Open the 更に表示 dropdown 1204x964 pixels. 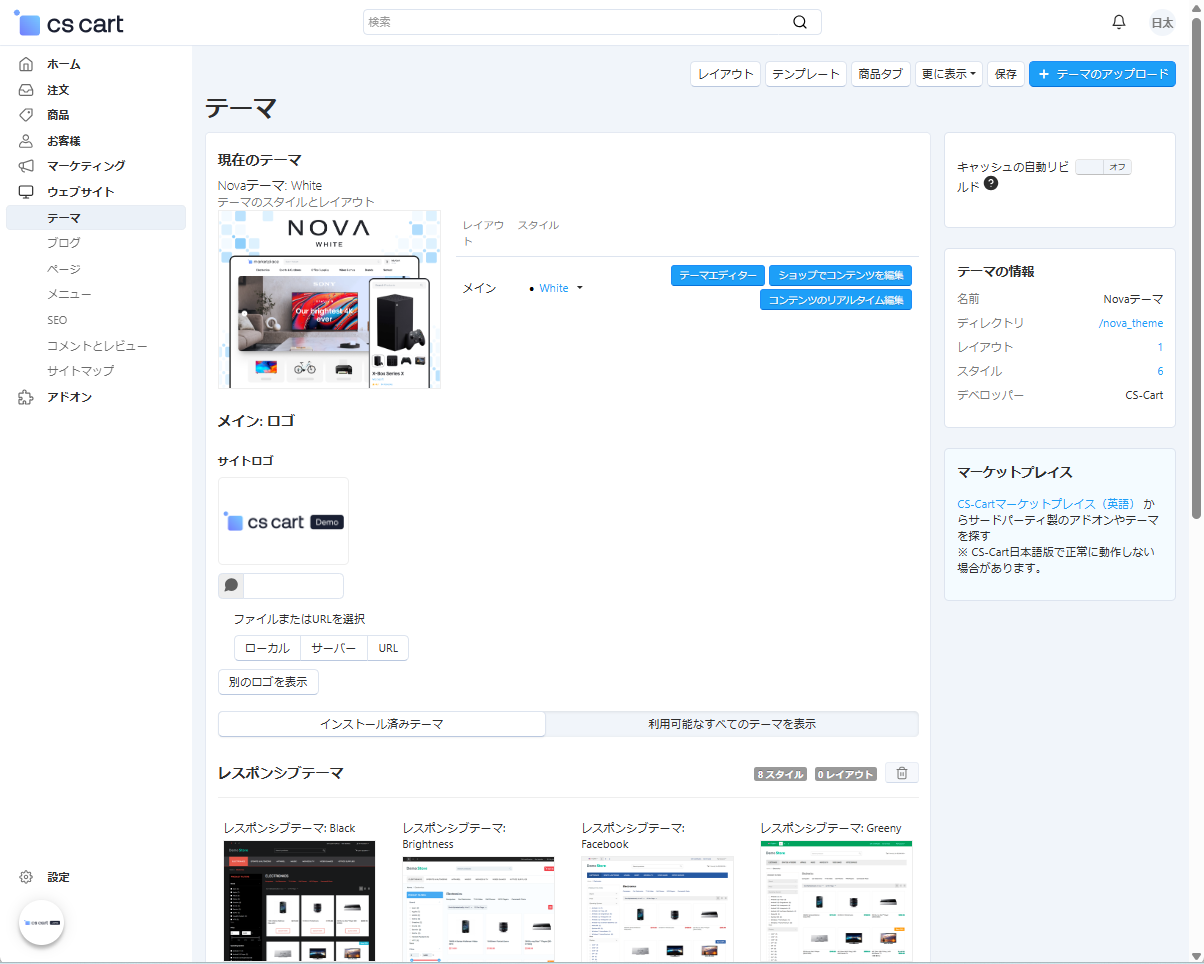[948, 74]
